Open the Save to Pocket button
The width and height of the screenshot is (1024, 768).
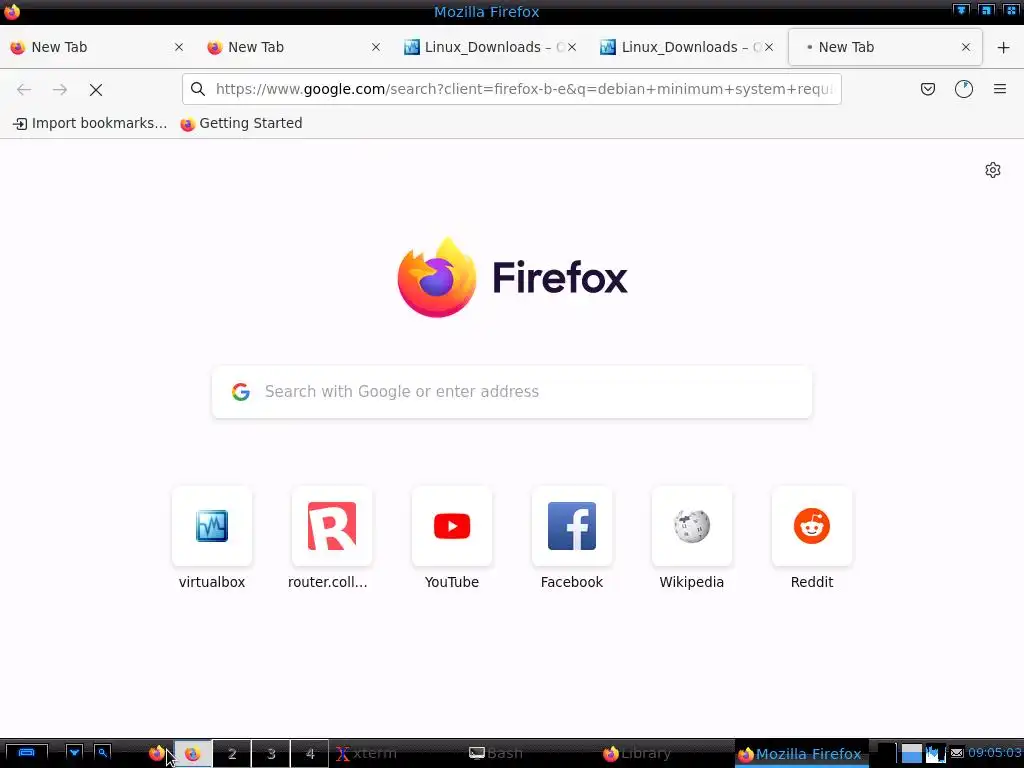point(928,89)
